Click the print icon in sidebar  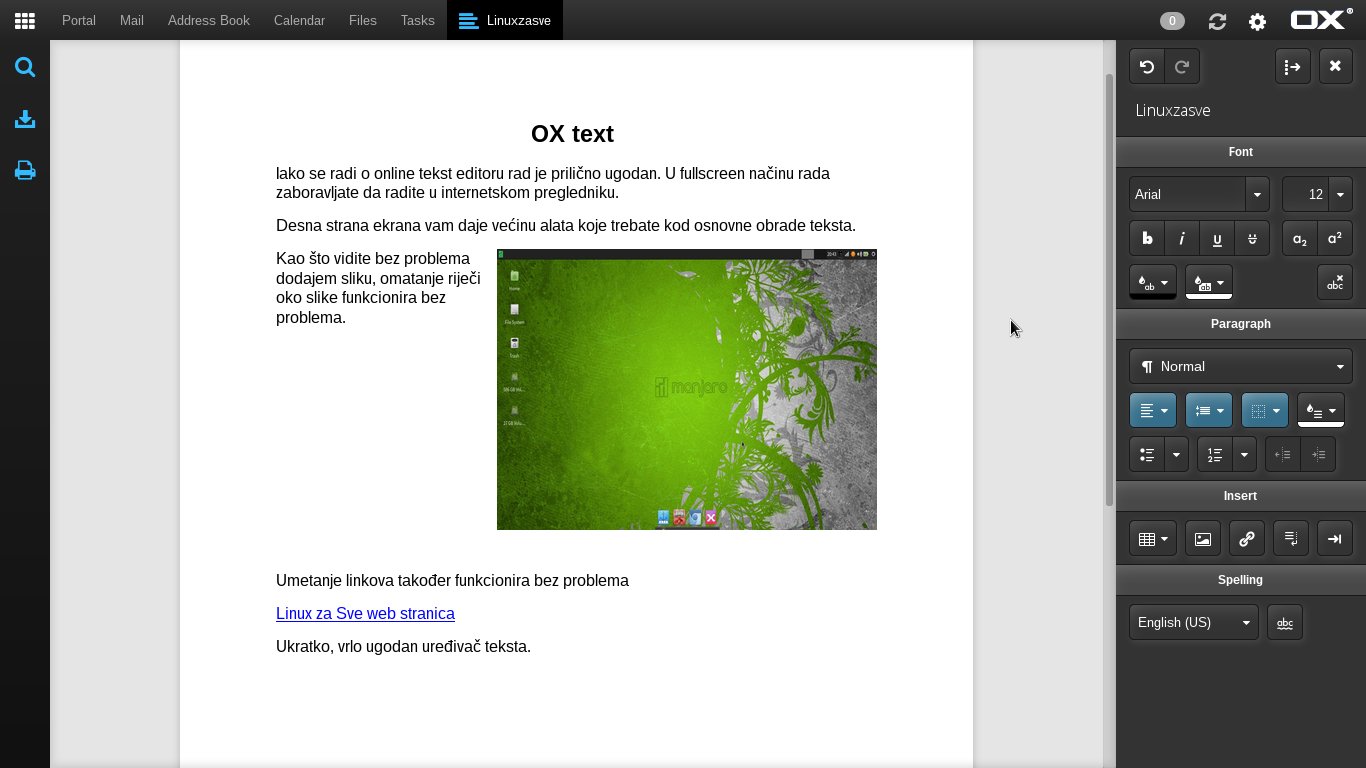tap(25, 171)
